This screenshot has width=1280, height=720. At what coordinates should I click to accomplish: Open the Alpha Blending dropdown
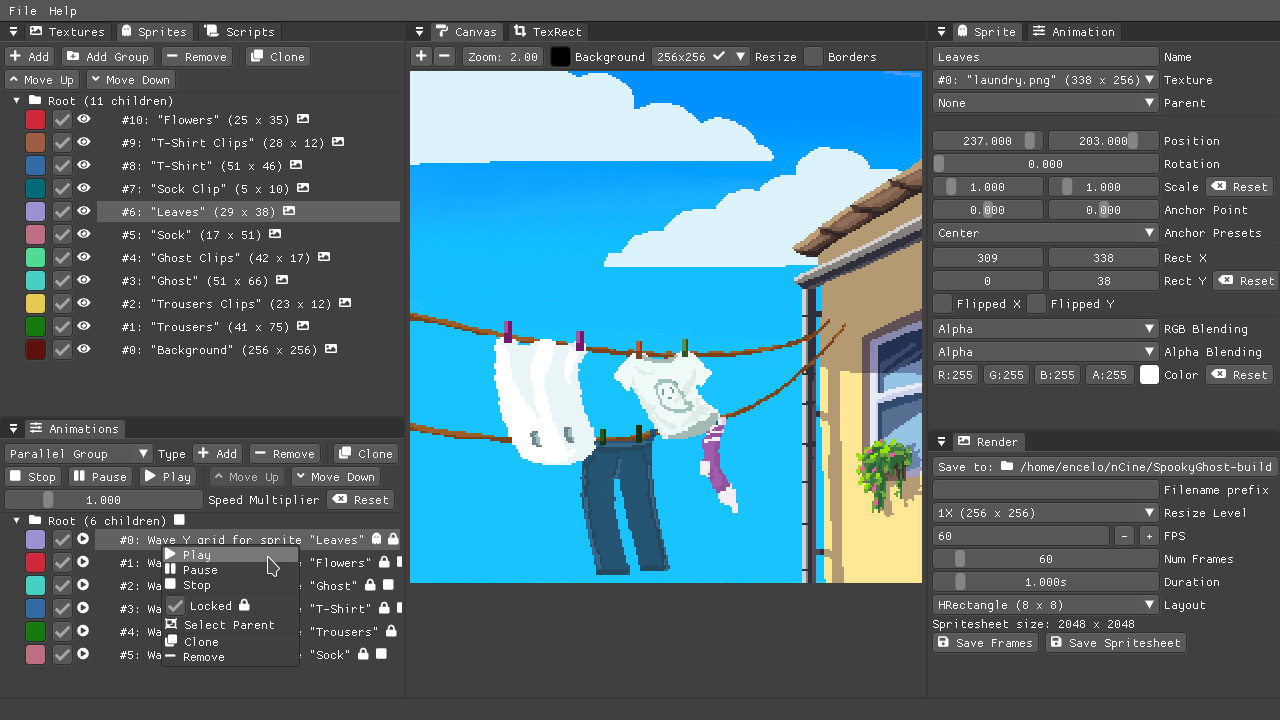point(1046,352)
